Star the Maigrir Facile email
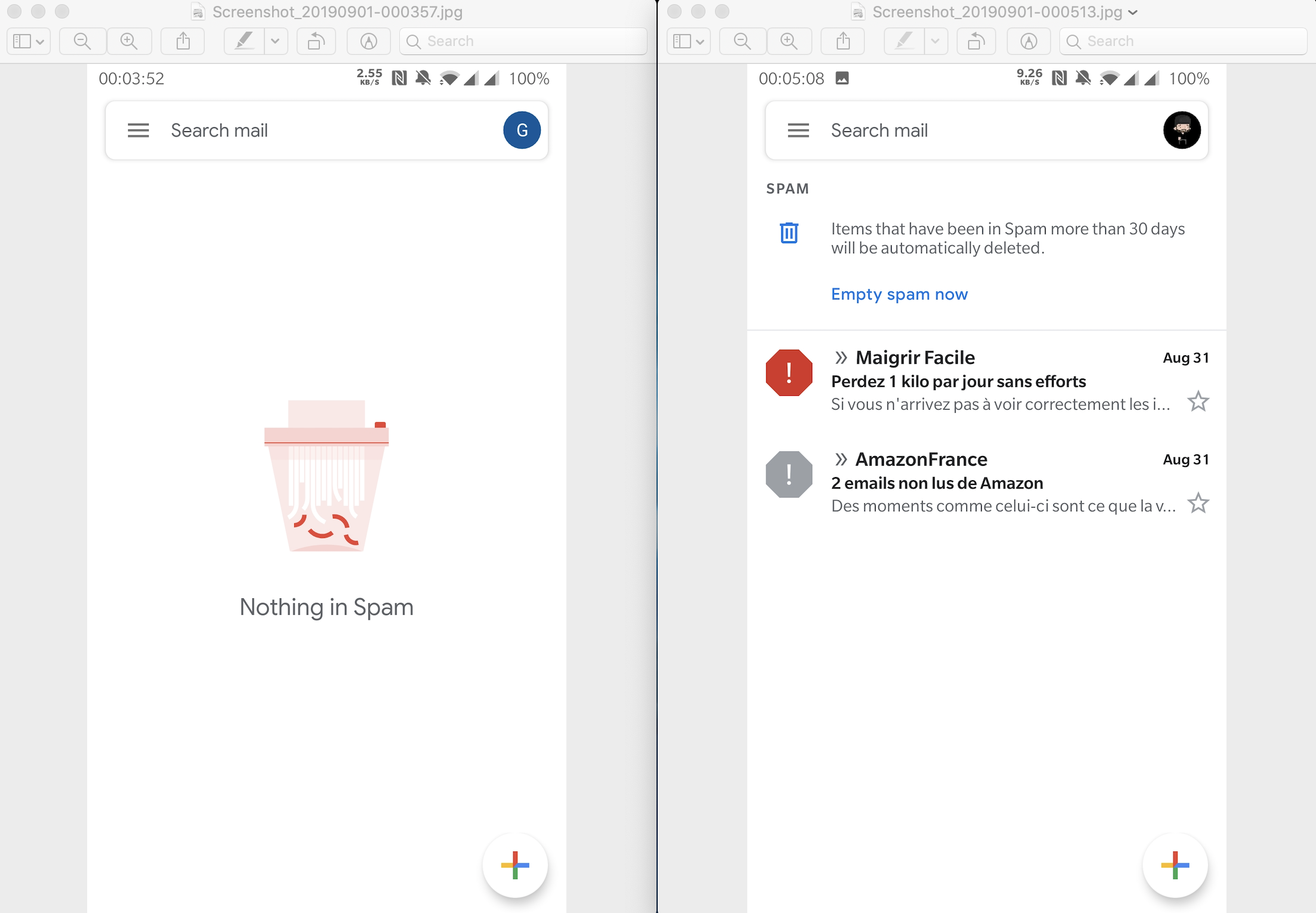1316x913 pixels. pyautogui.click(x=1198, y=402)
